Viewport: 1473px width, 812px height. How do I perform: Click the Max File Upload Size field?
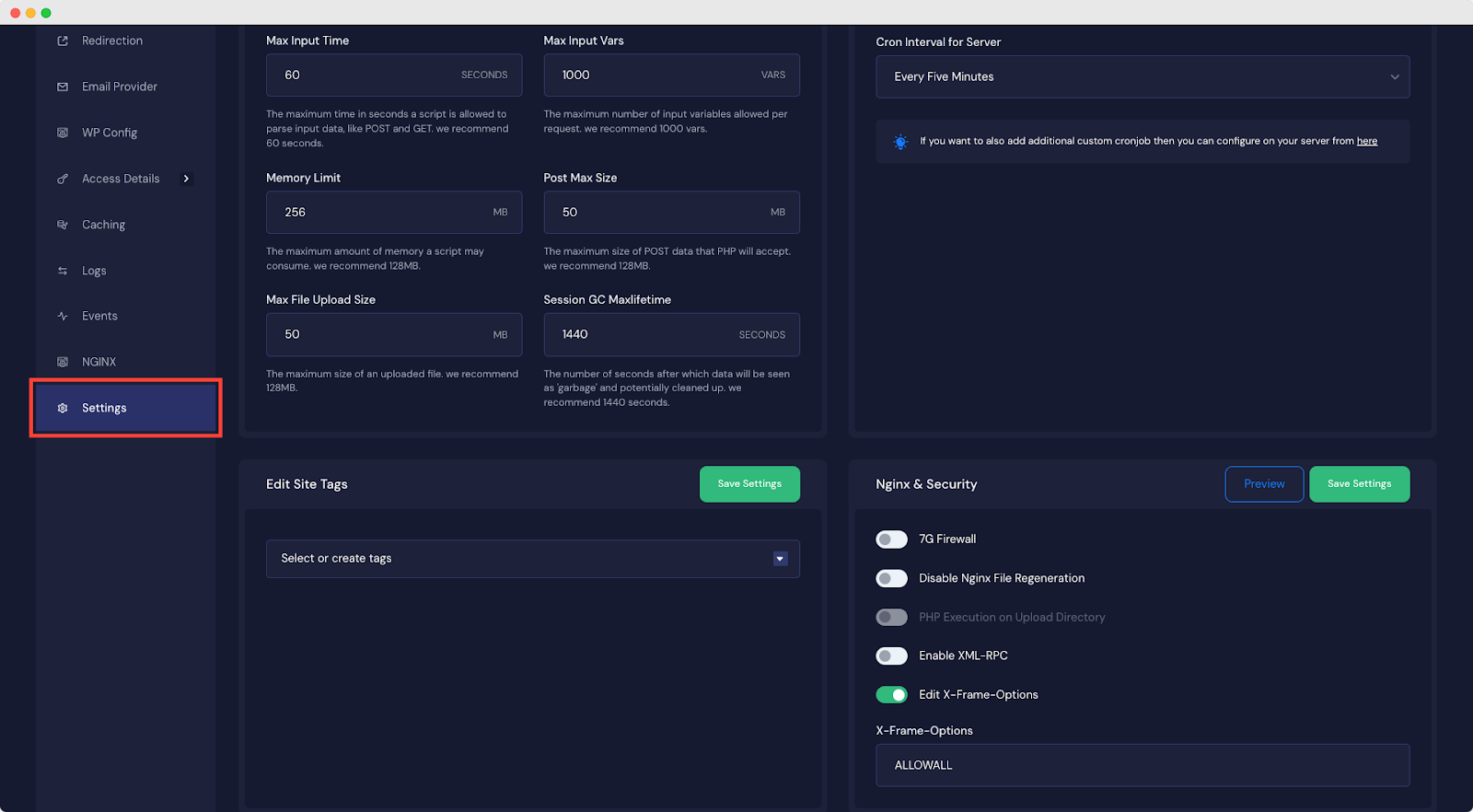(394, 334)
